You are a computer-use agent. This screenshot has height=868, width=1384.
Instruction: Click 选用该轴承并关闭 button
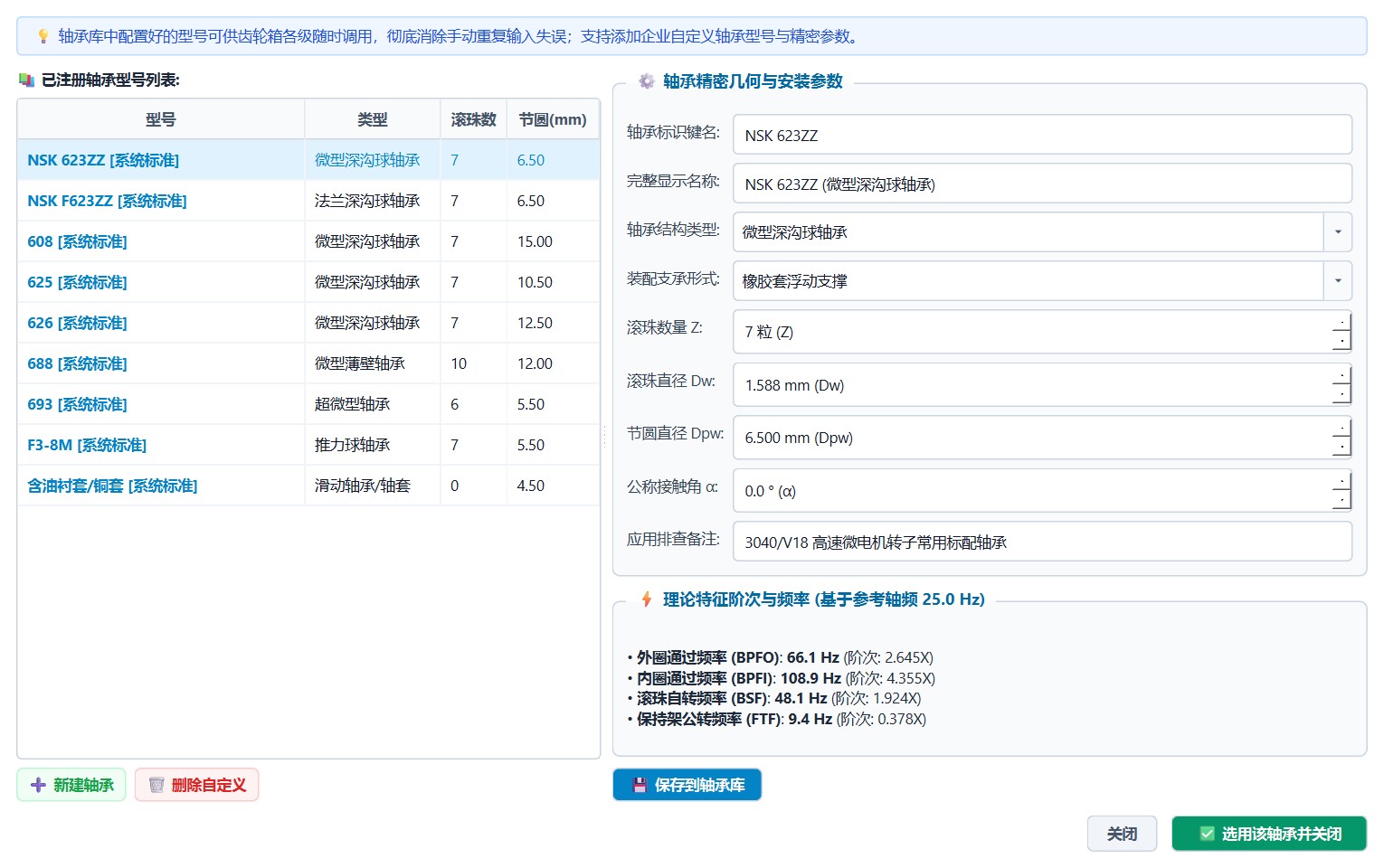[1269, 834]
